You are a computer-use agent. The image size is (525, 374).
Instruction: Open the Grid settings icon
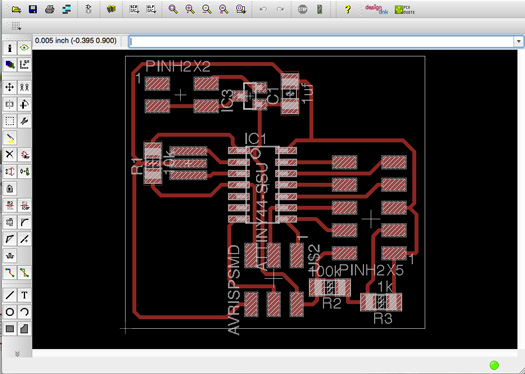click(16, 26)
